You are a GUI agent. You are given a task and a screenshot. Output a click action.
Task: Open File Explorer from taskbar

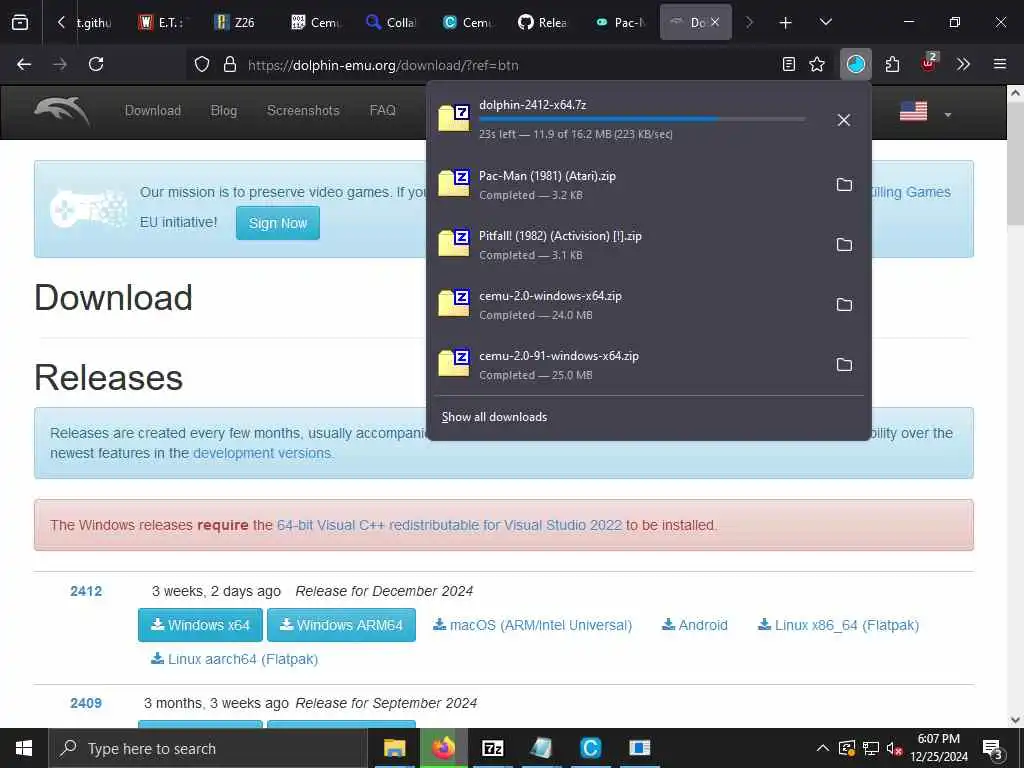394,748
